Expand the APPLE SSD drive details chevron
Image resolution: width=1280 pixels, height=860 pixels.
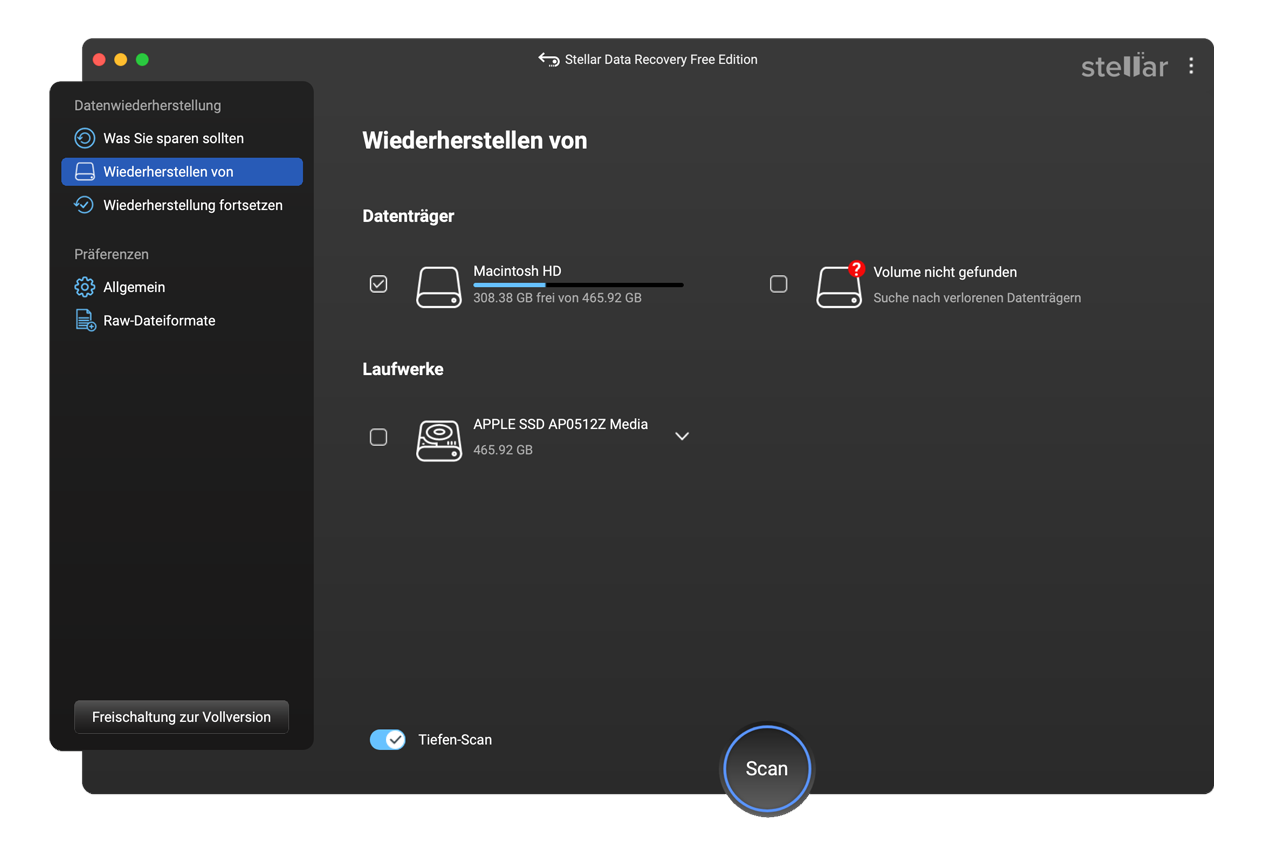click(x=682, y=436)
